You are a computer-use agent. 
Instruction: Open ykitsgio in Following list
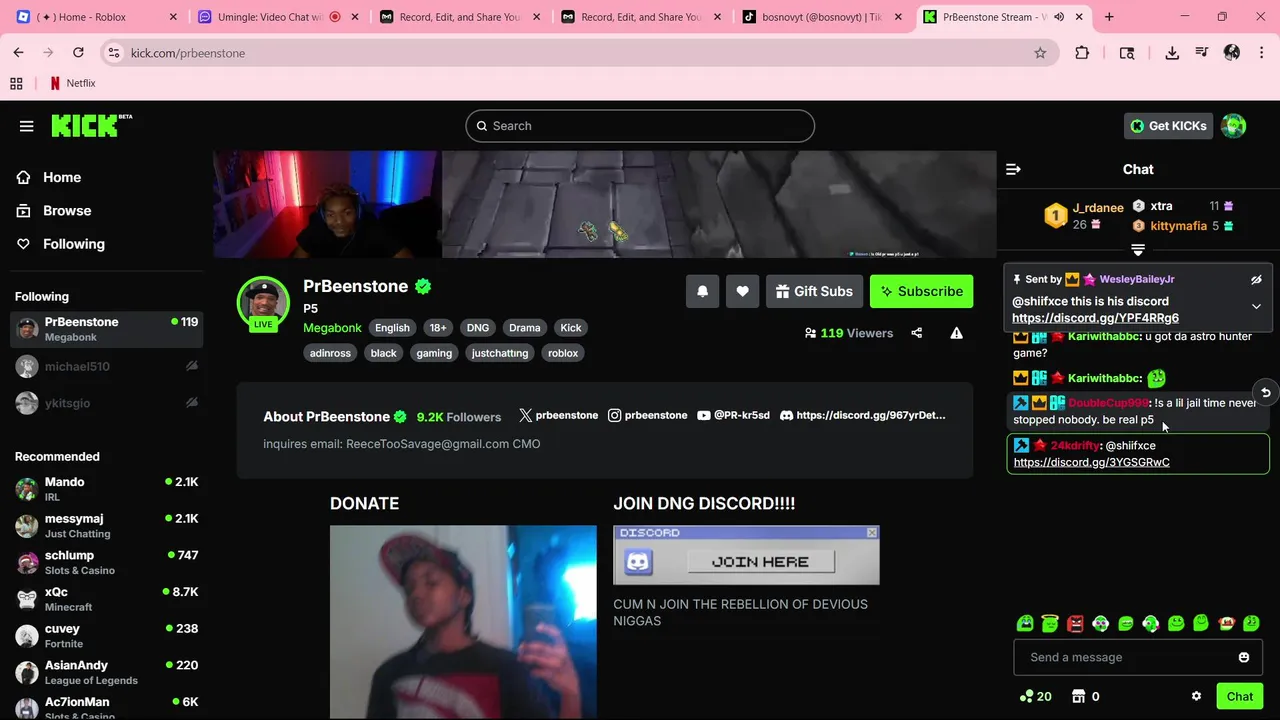(107, 403)
